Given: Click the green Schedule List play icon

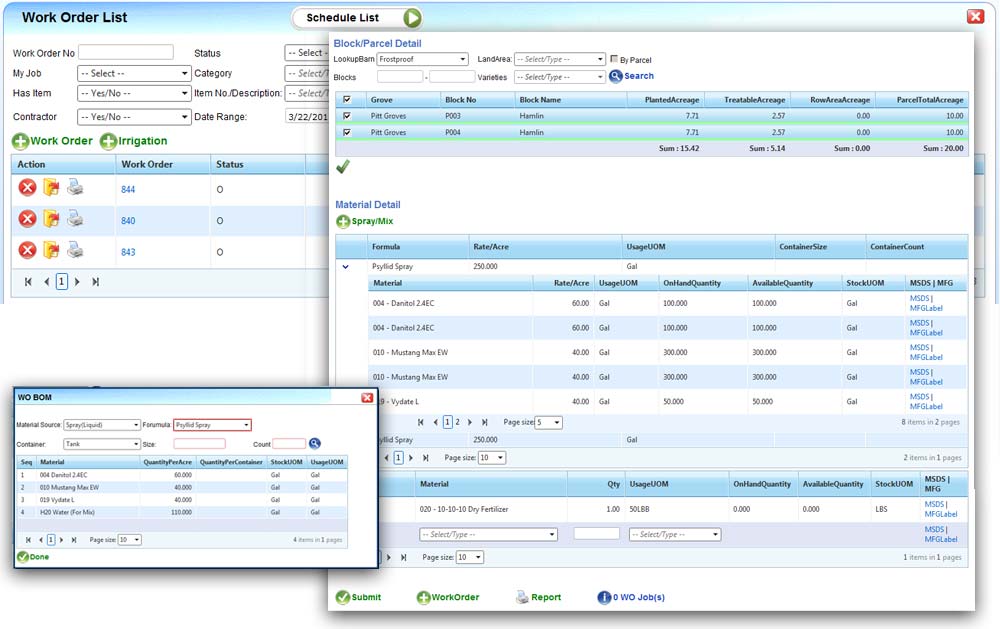Looking at the screenshot, I should click(x=412, y=18).
